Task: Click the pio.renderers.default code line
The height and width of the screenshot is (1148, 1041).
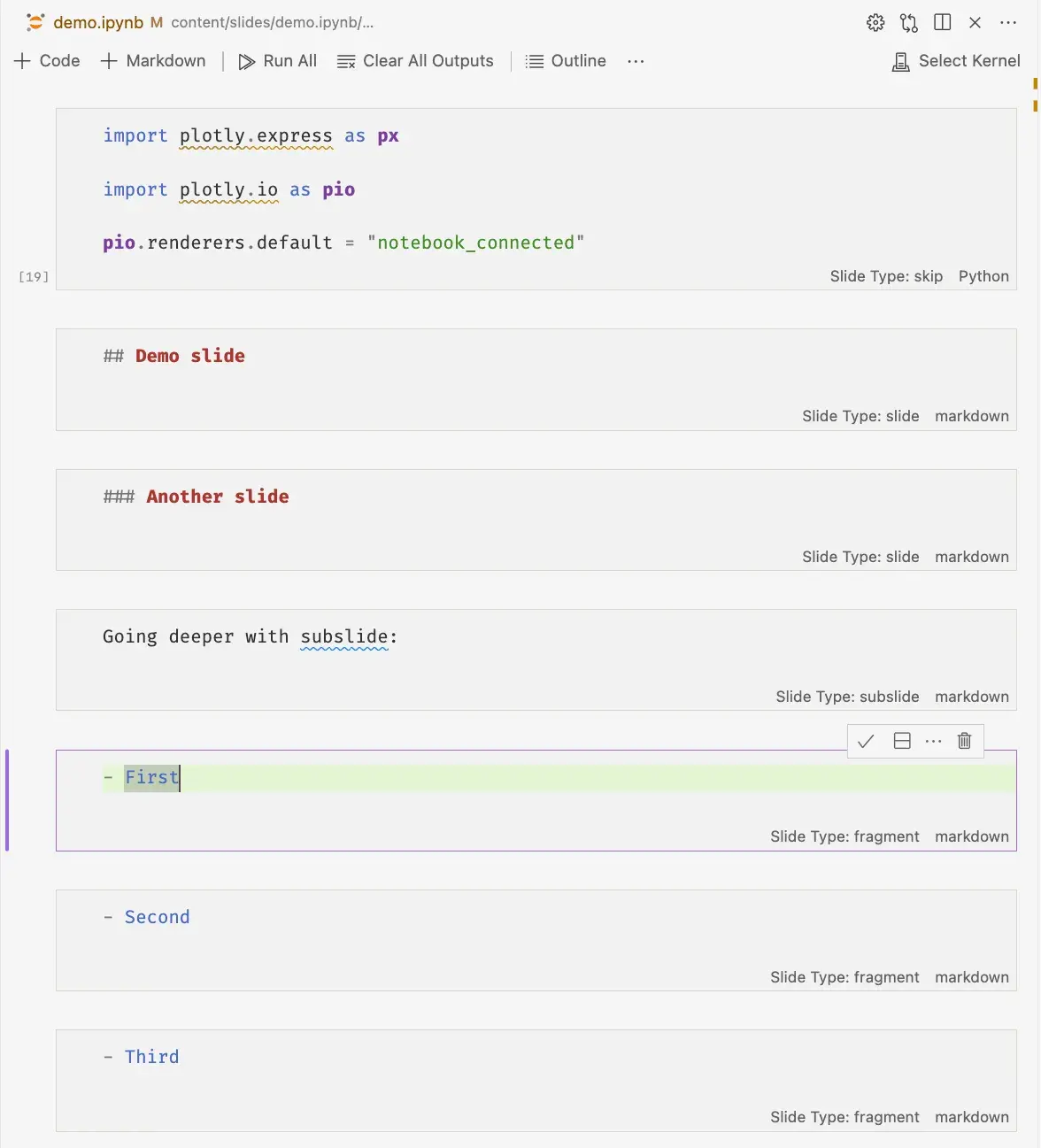Action: point(343,243)
